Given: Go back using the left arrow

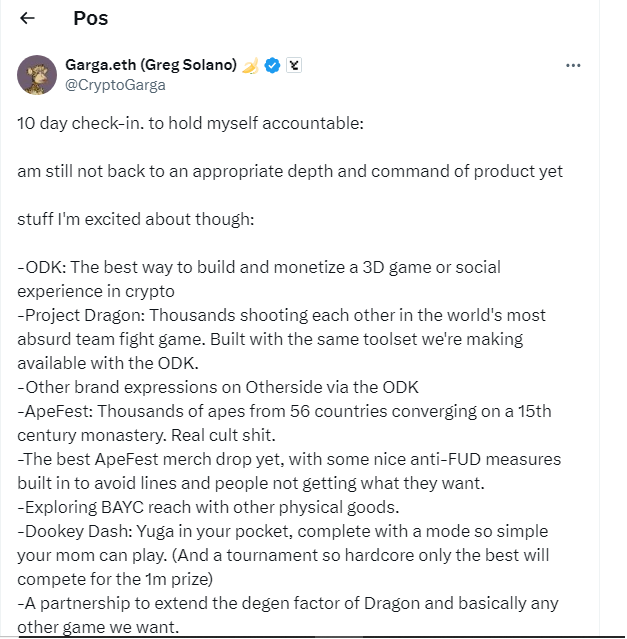Looking at the screenshot, I should (28, 18).
